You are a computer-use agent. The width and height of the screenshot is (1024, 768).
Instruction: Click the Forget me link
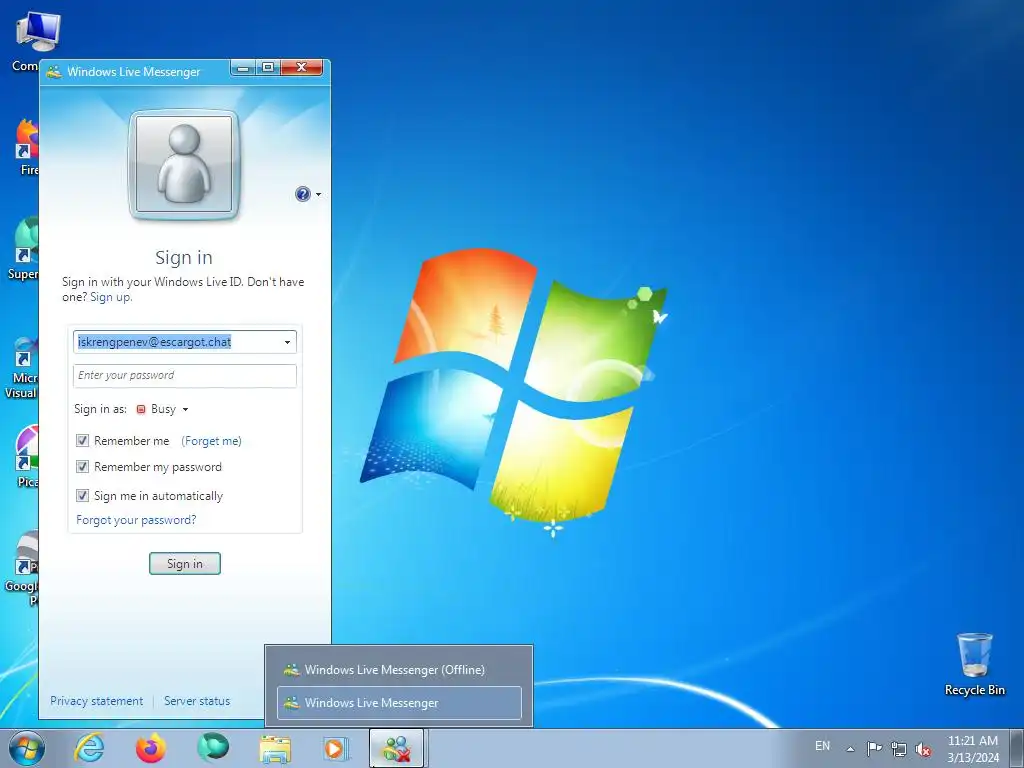pos(212,441)
